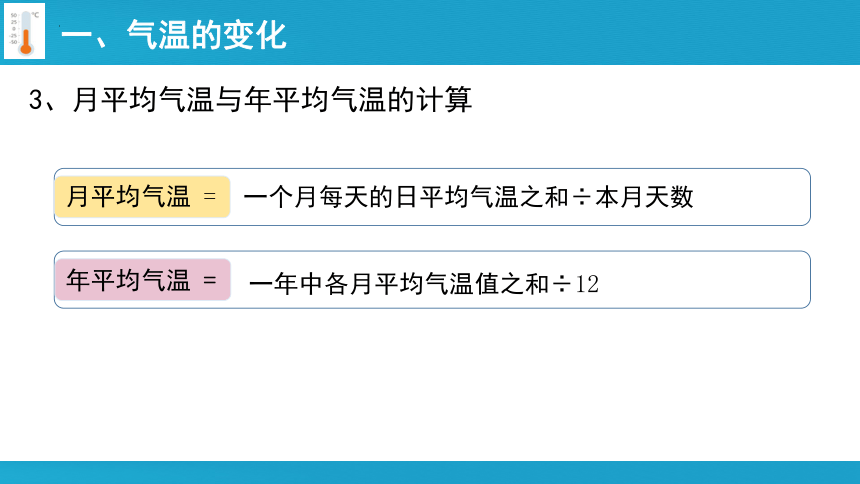
Task: Click the equals sign in pink box
Action: coord(210,280)
